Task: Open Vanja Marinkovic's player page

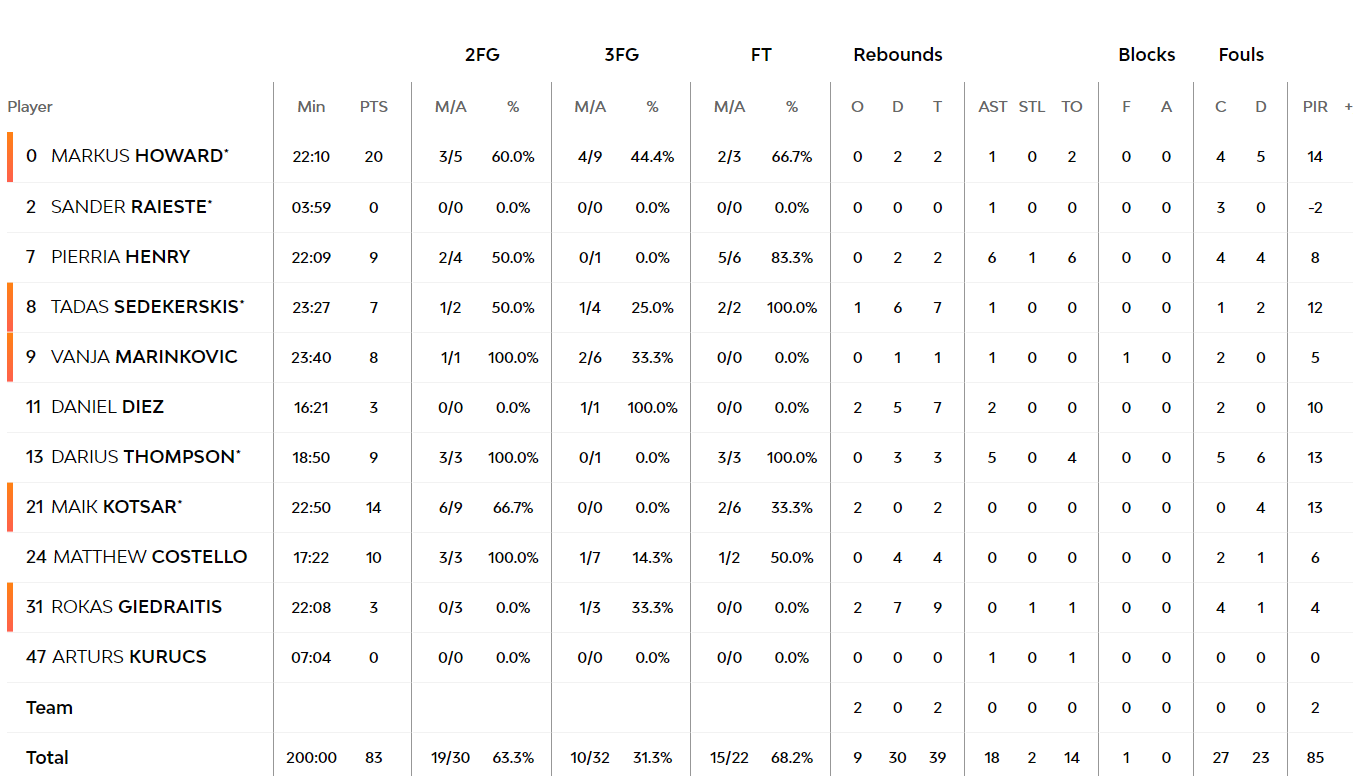Action: (x=144, y=357)
